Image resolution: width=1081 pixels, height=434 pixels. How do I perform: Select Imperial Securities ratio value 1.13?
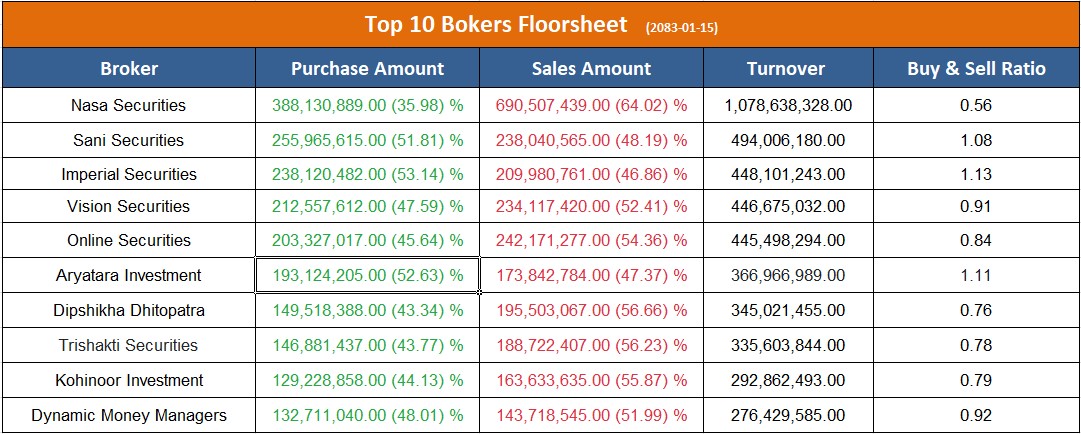click(976, 174)
